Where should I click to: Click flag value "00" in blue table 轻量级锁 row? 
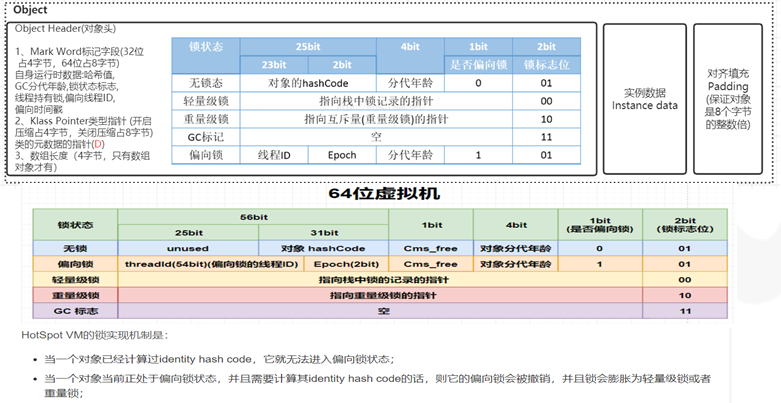546,101
